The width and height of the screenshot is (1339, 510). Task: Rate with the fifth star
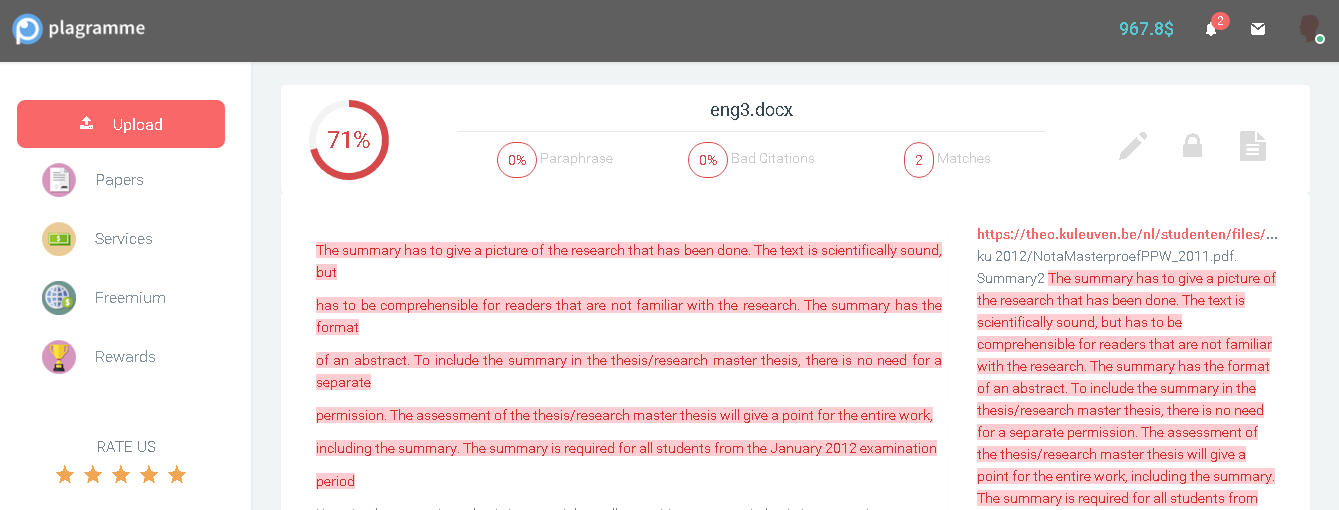[x=177, y=475]
